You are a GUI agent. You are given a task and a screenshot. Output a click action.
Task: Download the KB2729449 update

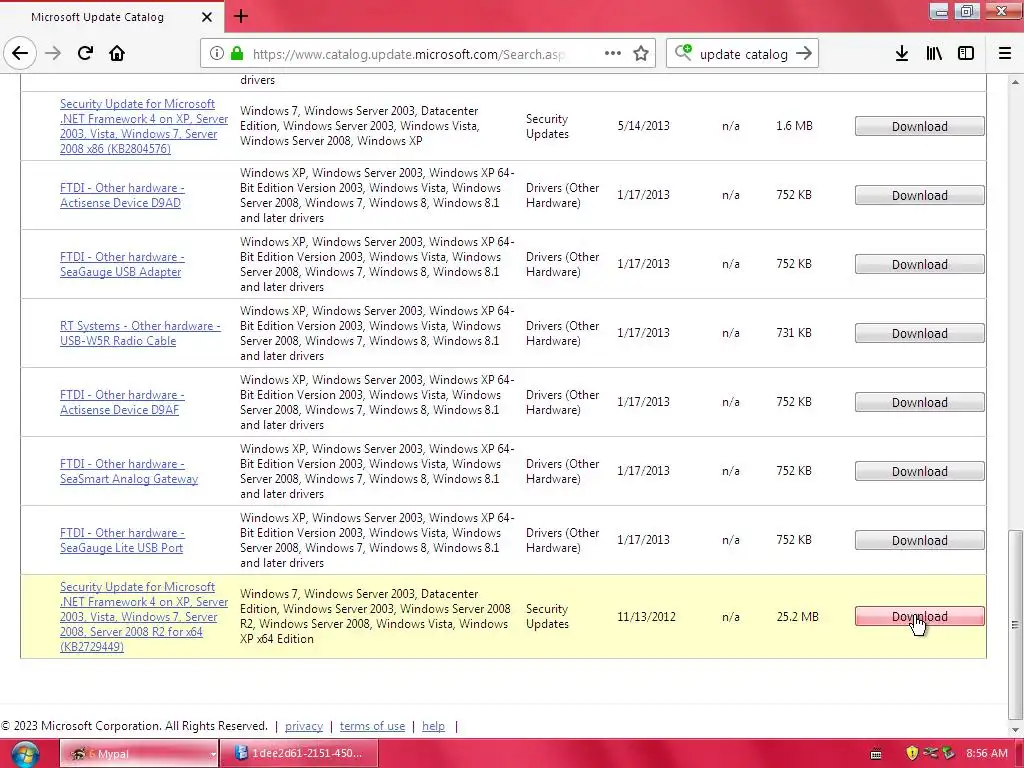(x=920, y=616)
